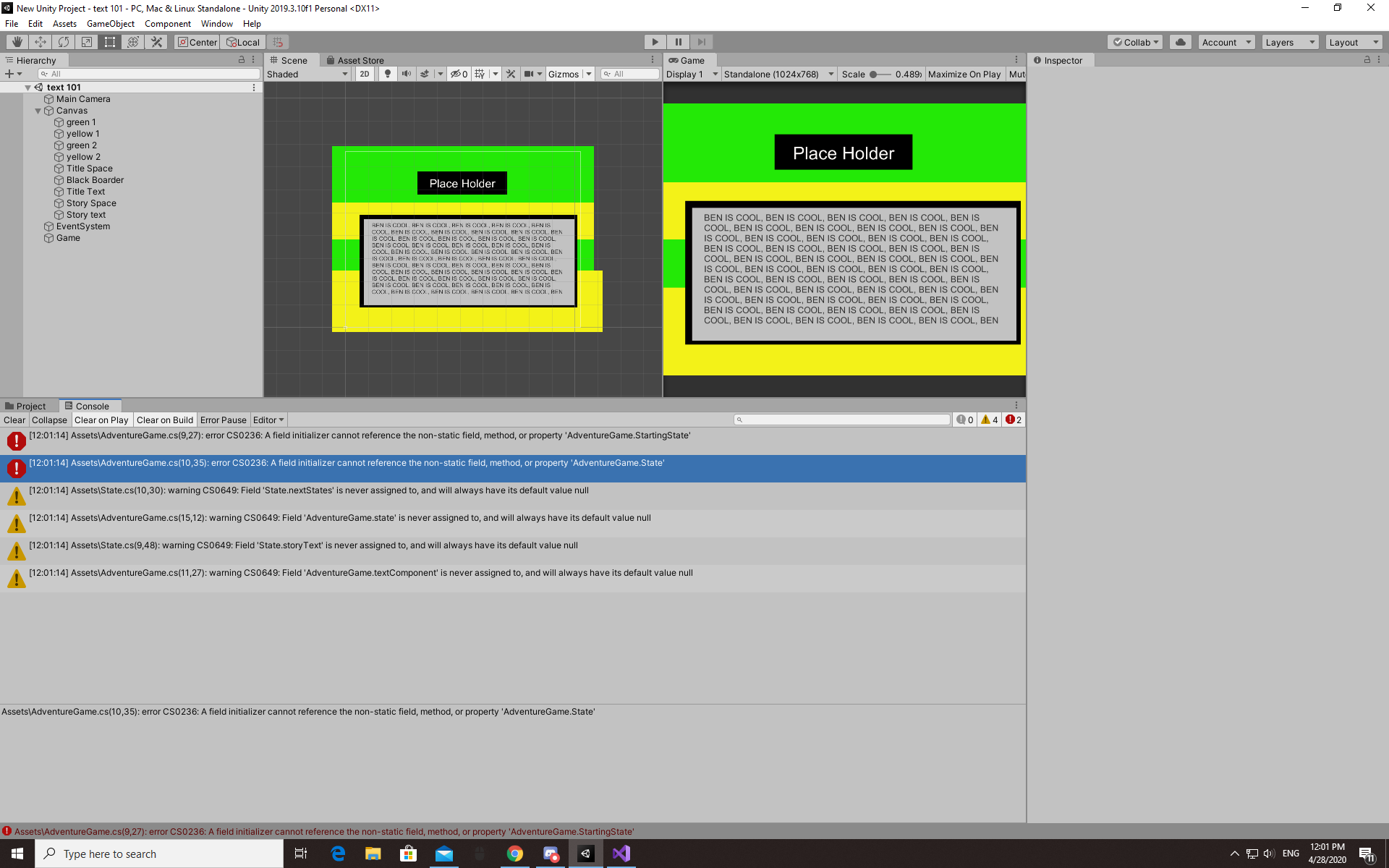
Task: Select the Rotate tool icon
Action: click(x=64, y=42)
